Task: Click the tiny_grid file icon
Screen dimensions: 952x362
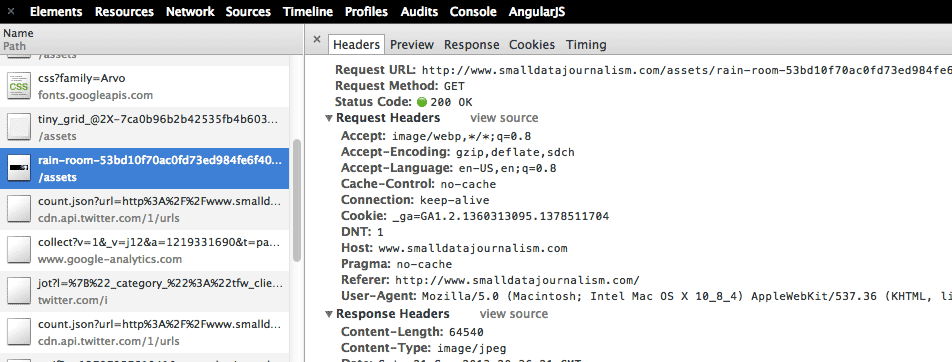Action: [18, 128]
